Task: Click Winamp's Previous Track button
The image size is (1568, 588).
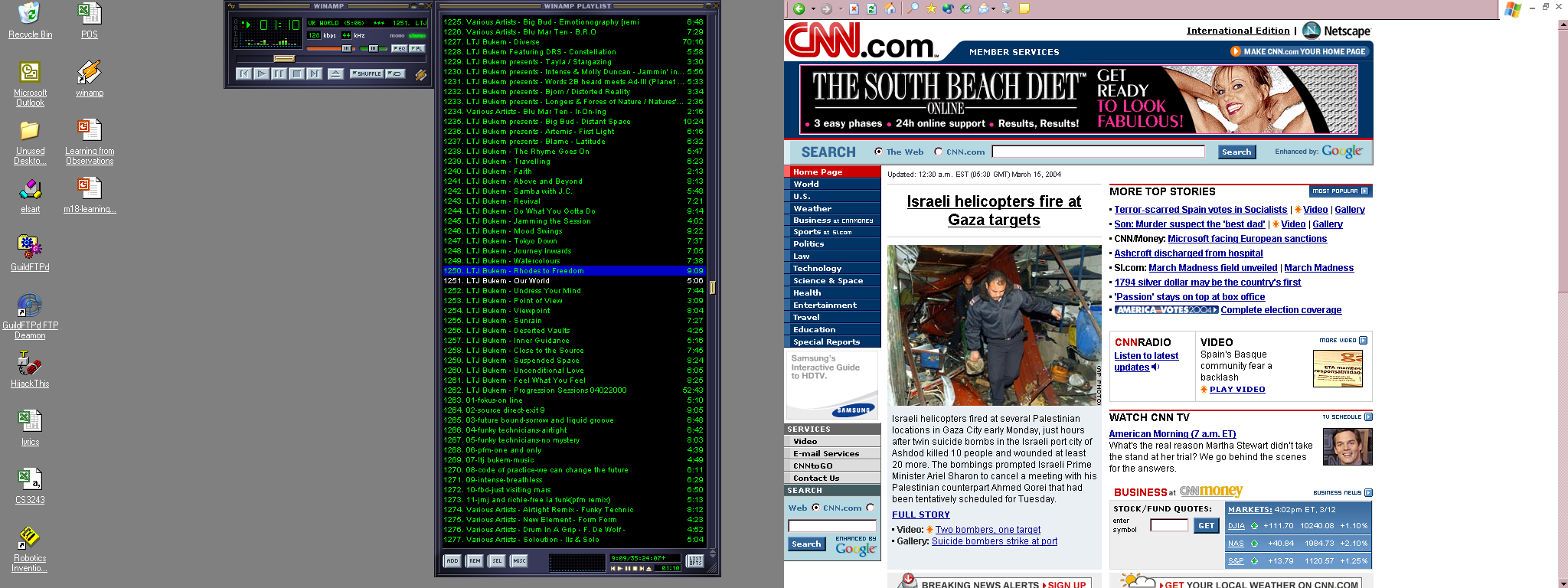Action: 243,74
